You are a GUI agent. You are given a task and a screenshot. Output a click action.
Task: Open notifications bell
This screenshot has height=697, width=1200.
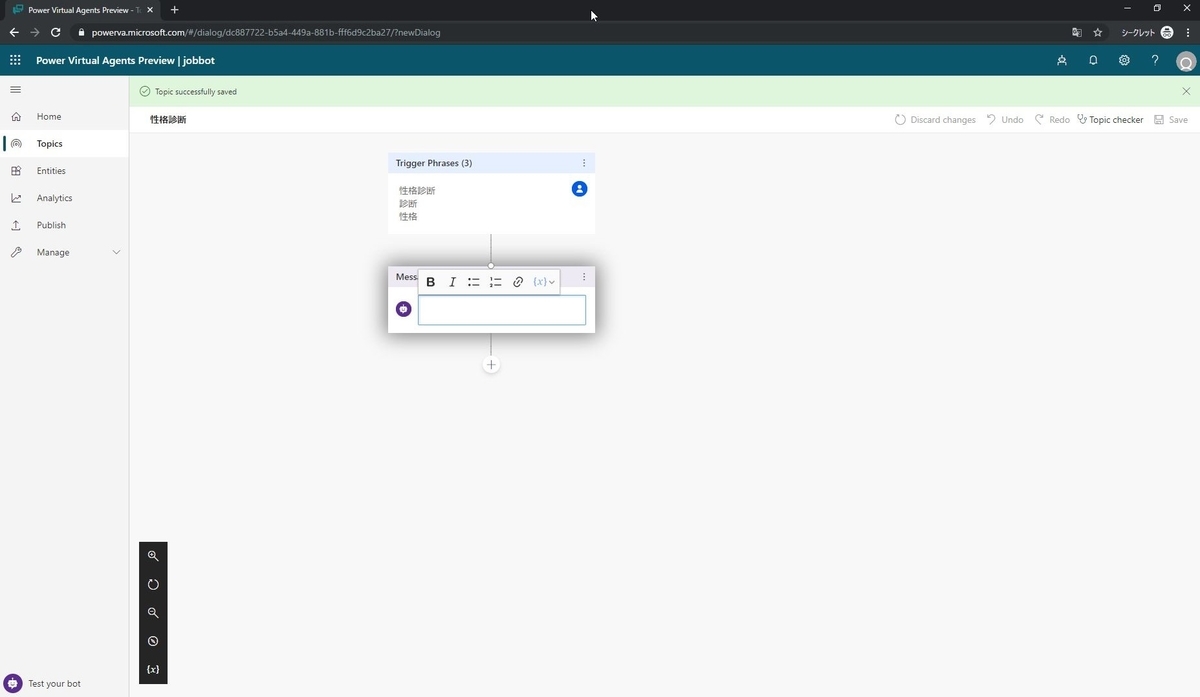[1093, 60]
